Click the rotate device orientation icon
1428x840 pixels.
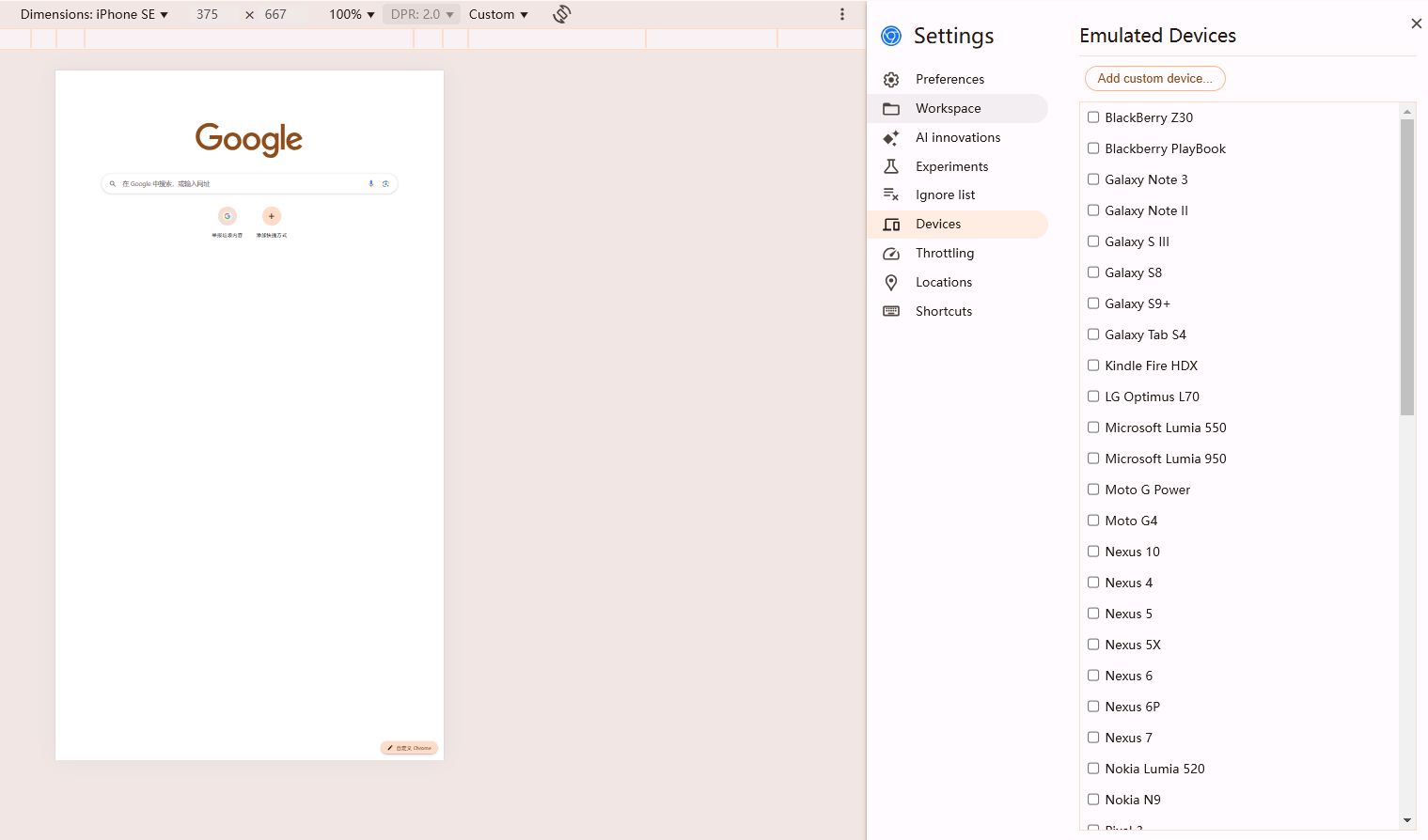point(562,14)
